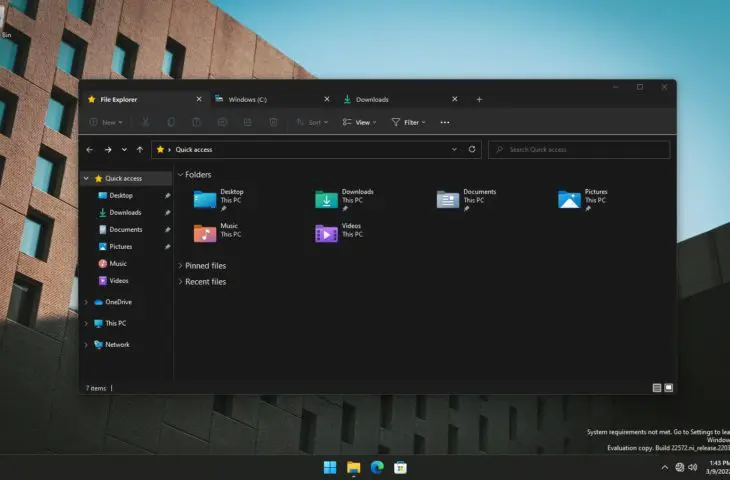Click the Up directory arrow
This screenshot has height=480, width=730.
[139, 149]
